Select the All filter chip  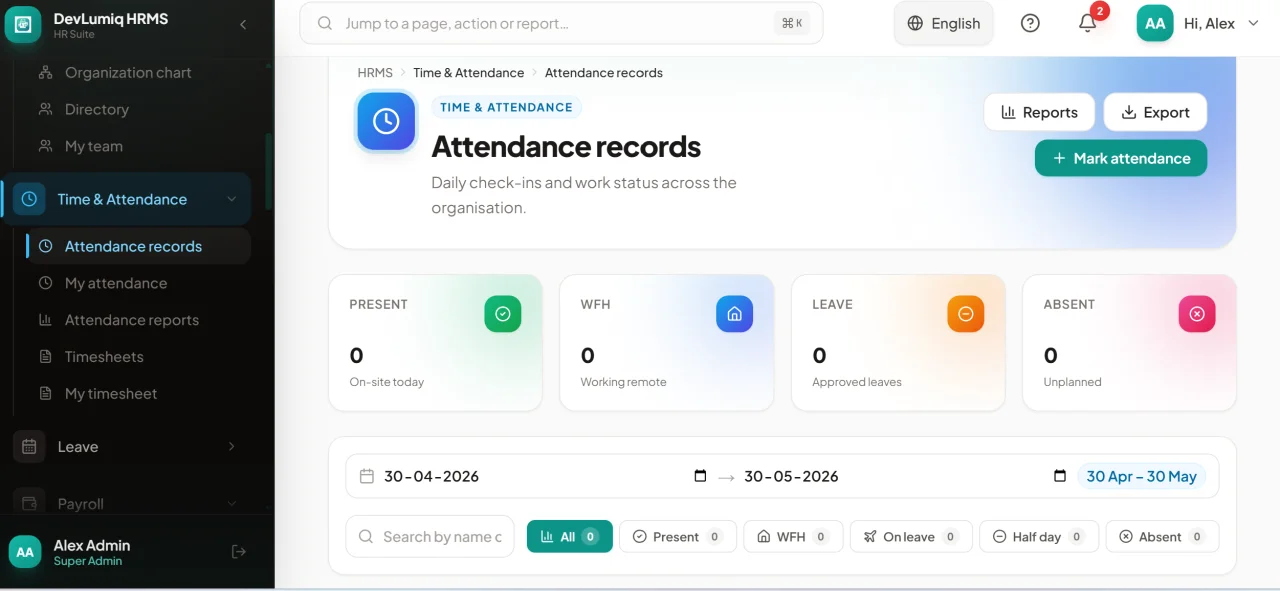(x=569, y=537)
